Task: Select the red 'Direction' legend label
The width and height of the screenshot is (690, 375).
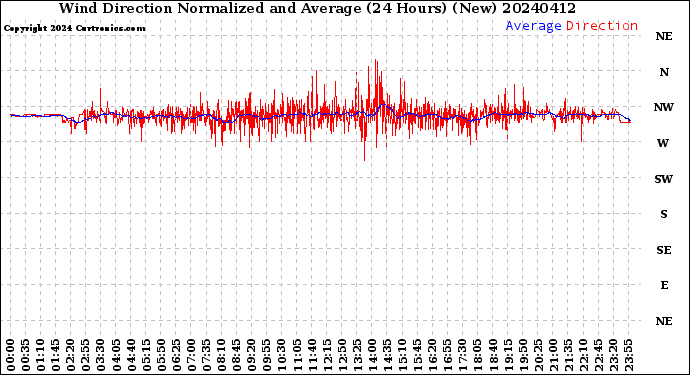Action: click(602, 26)
